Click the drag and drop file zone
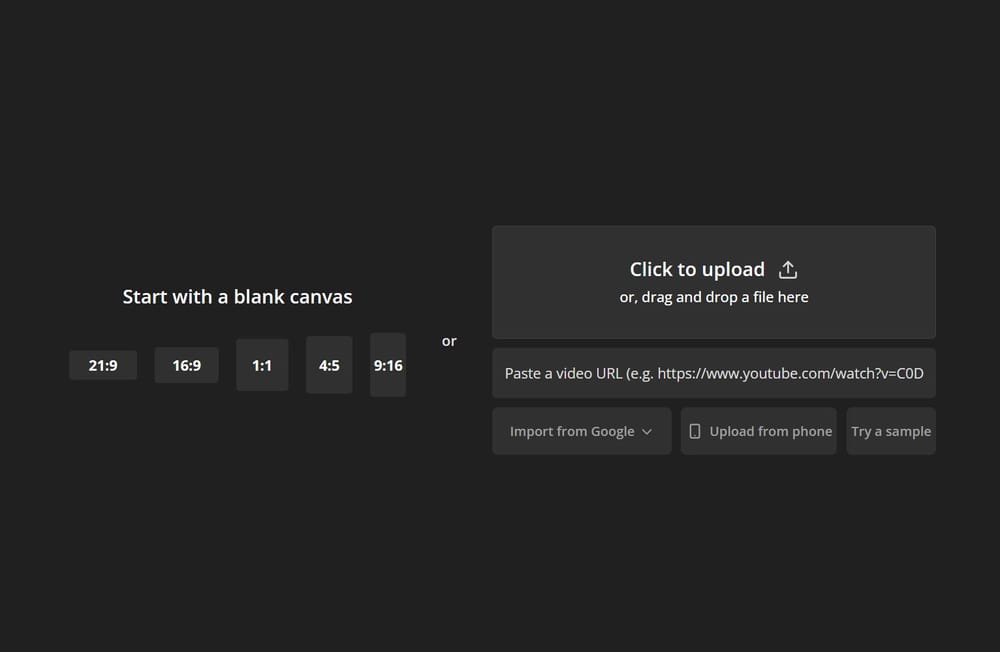Viewport: 1000px width, 652px height. click(713, 296)
